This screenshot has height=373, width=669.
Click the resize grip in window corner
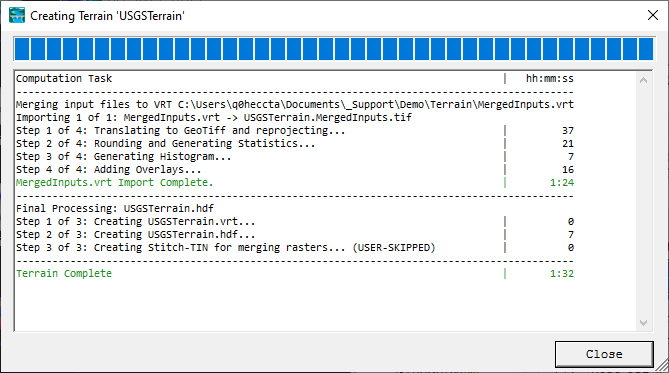click(662, 366)
